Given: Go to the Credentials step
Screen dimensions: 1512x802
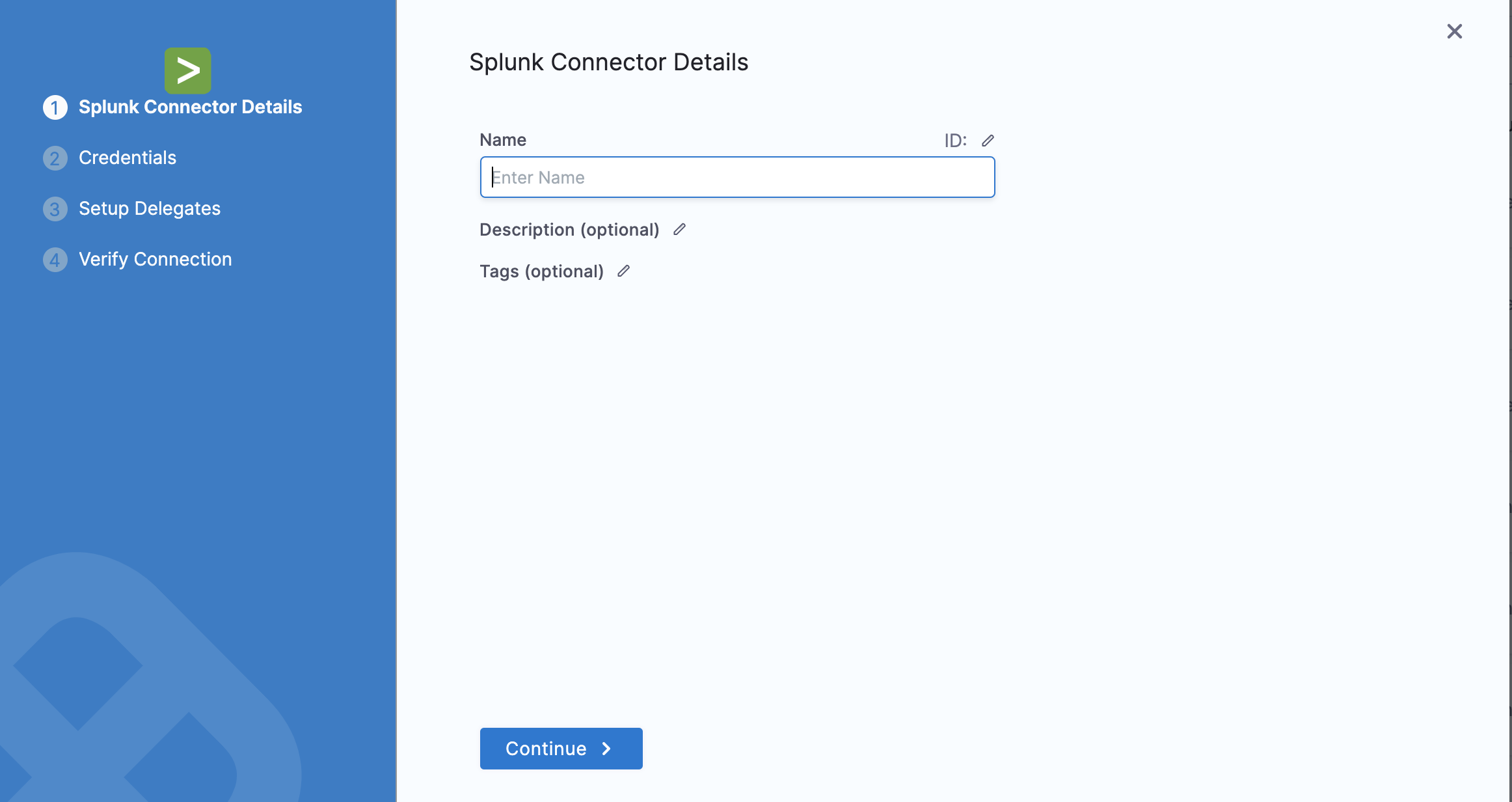Looking at the screenshot, I should [x=128, y=158].
